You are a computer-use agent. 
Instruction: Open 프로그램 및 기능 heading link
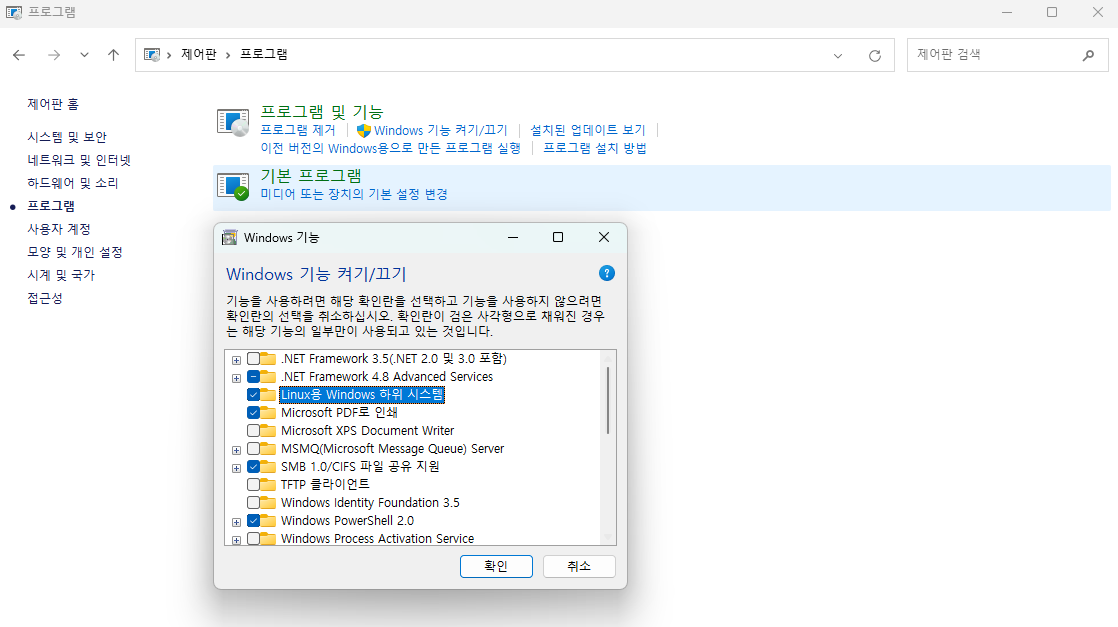[x=322, y=111]
